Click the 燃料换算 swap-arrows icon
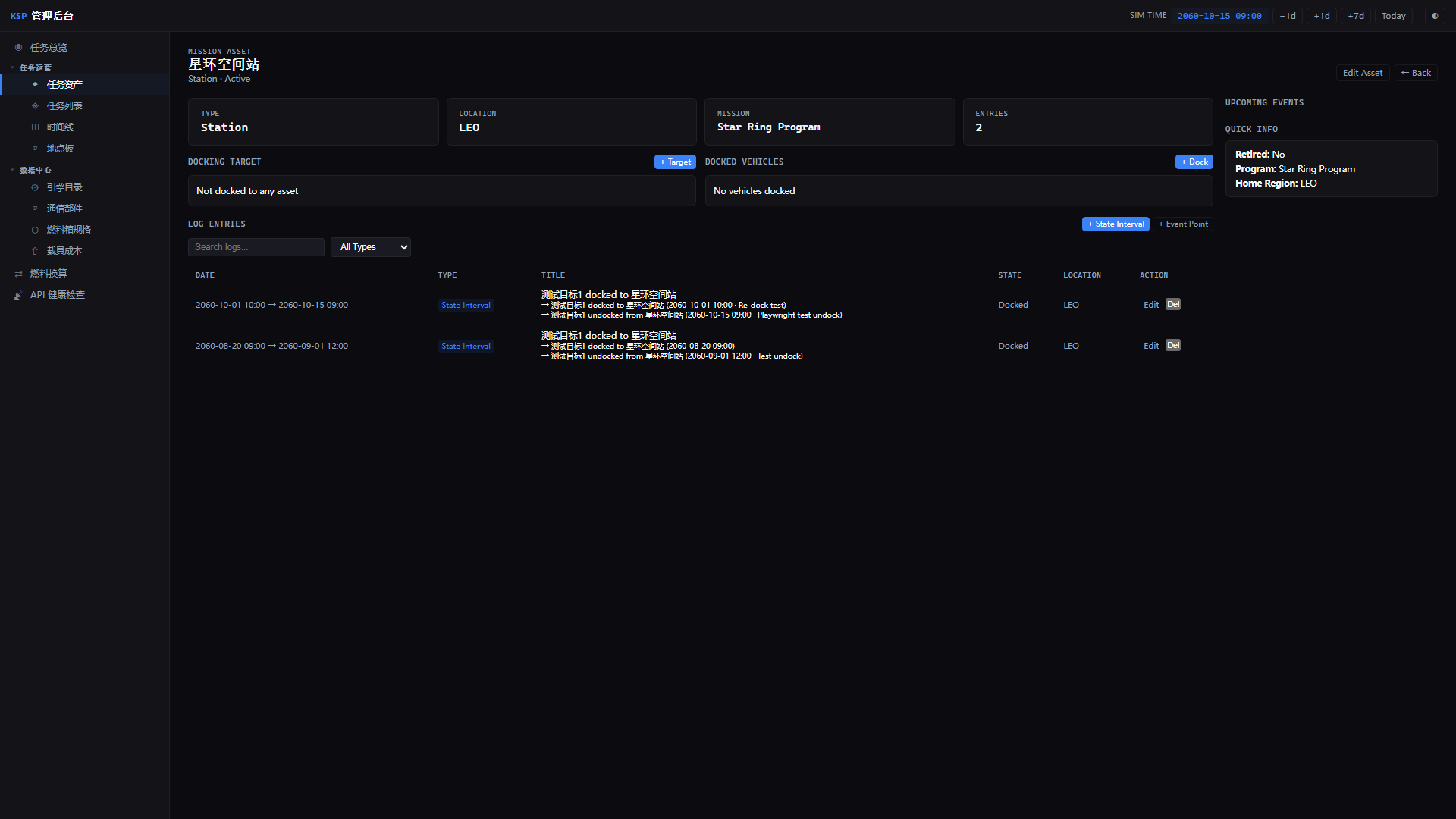The height and width of the screenshot is (819, 1456). (x=18, y=274)
